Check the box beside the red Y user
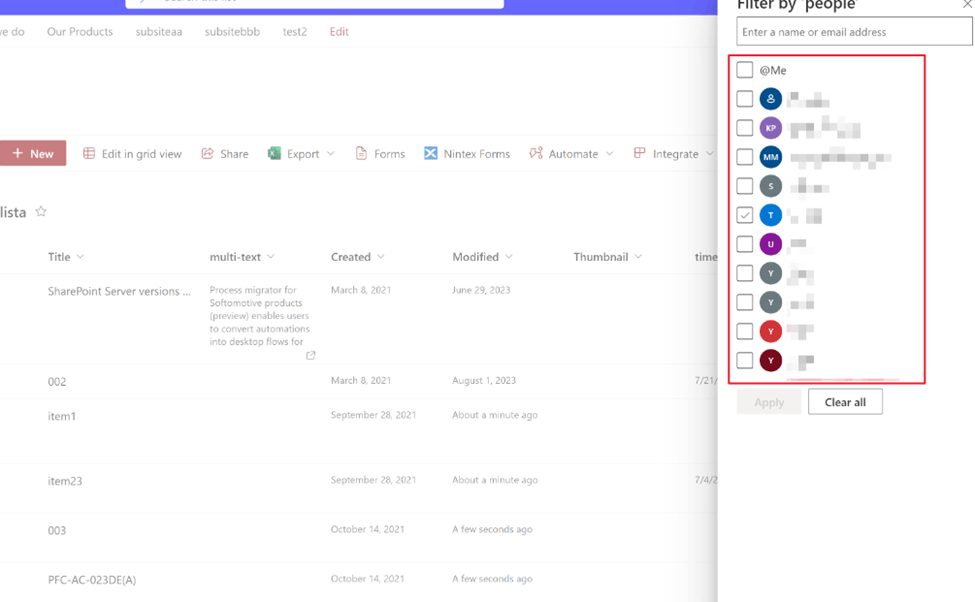975x602 pixels. [x=744, y=331]
